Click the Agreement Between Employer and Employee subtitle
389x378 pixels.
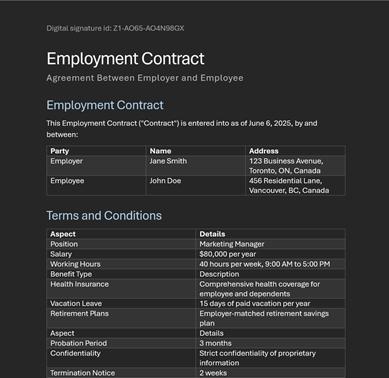[x=145, y=78]
